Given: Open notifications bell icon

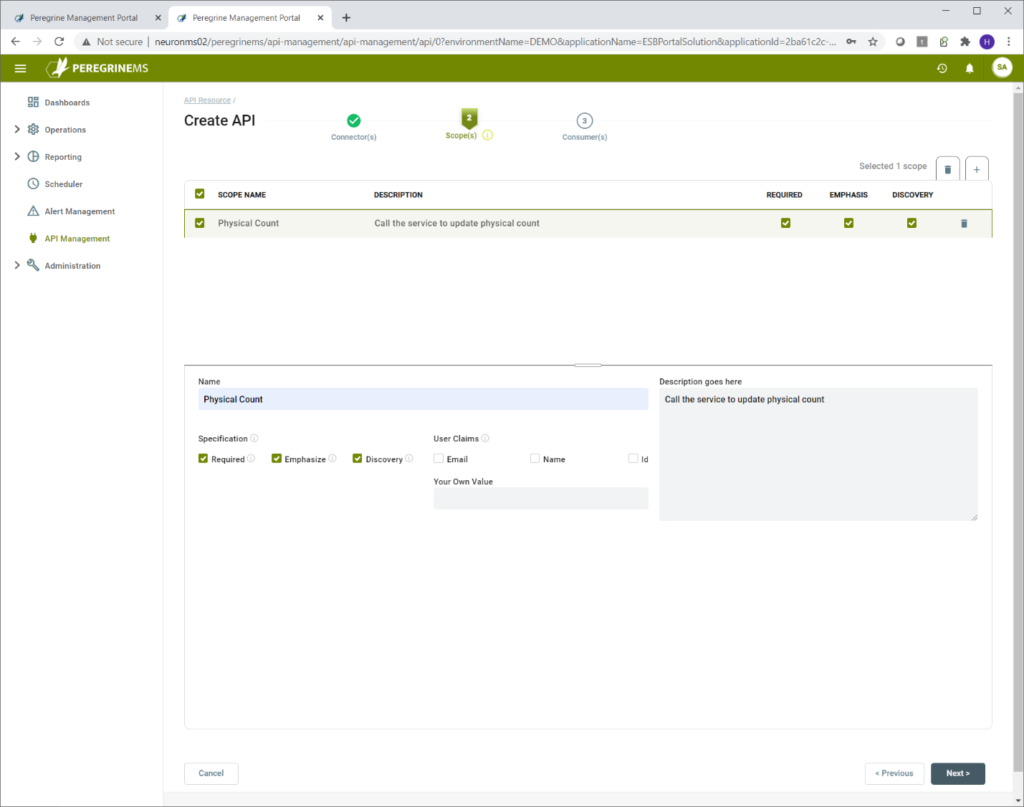Looking at the screenshot, I should (x=969, y=68).
